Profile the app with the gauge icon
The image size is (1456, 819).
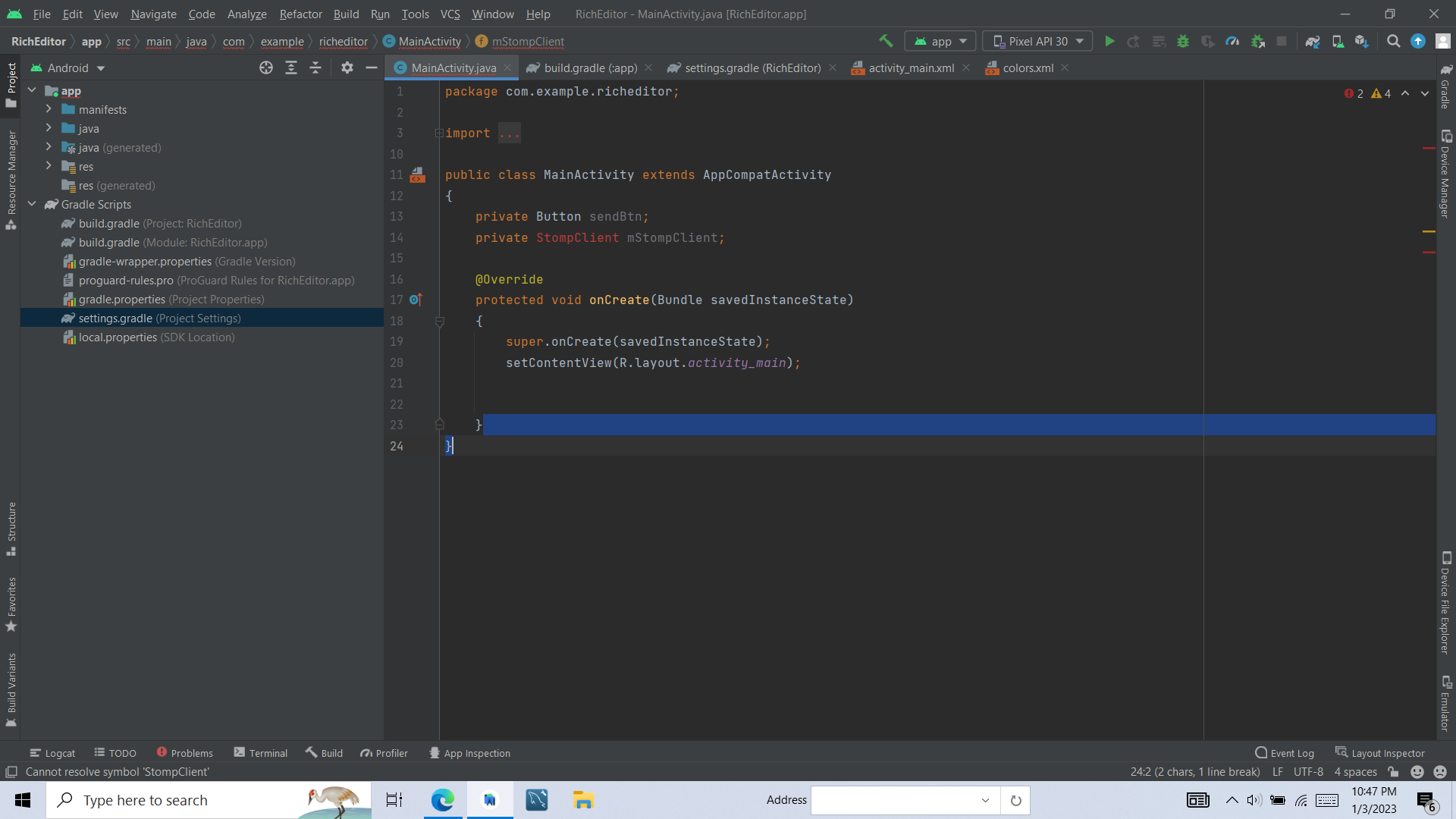click(x=1232, y=41)
